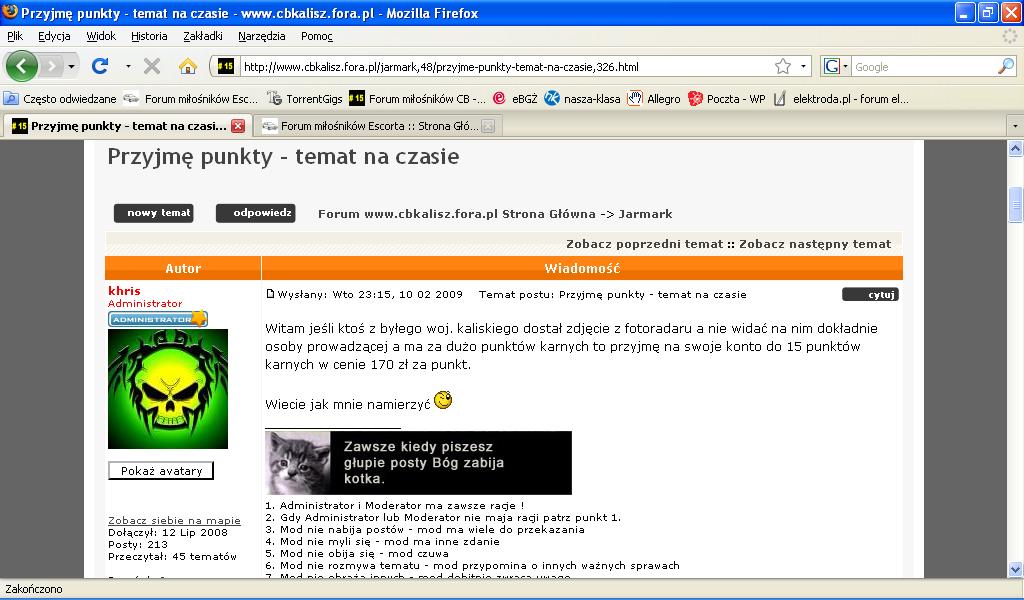The height and width of the screenshot is (600, 1024).
Task: Click the Stop loading X icon
Action: click(x=152, y=66)
